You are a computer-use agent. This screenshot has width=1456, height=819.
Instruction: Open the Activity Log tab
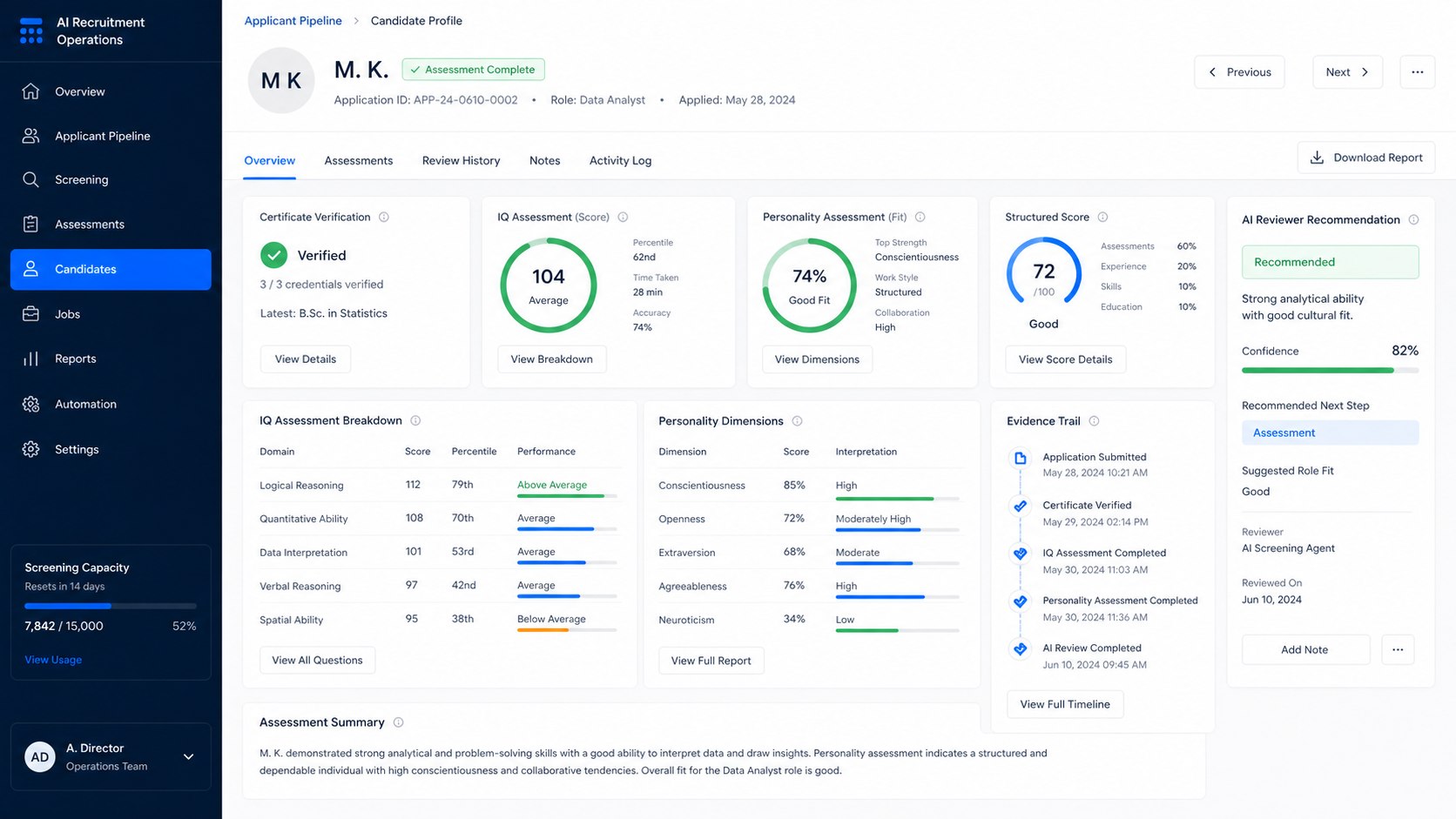click(x=620, y=160)
